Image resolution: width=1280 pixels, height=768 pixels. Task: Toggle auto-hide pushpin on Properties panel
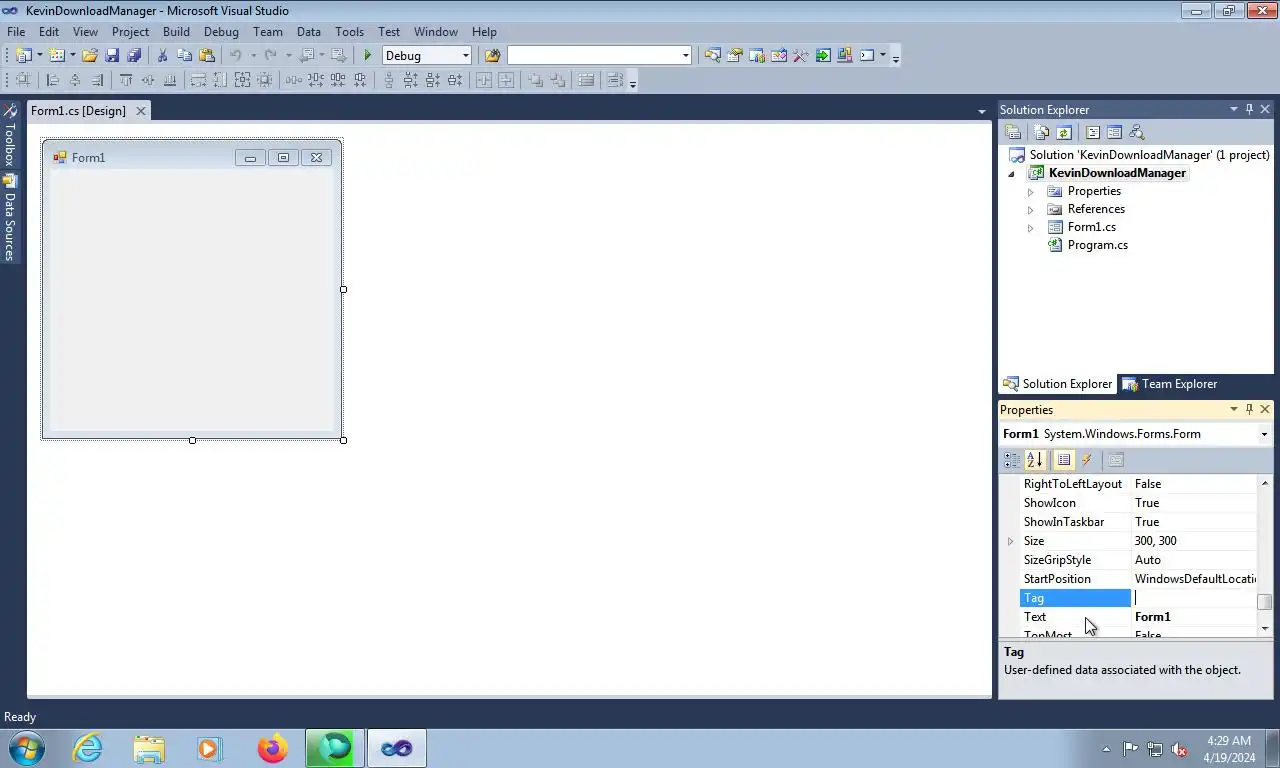(x=1249, y=409)
